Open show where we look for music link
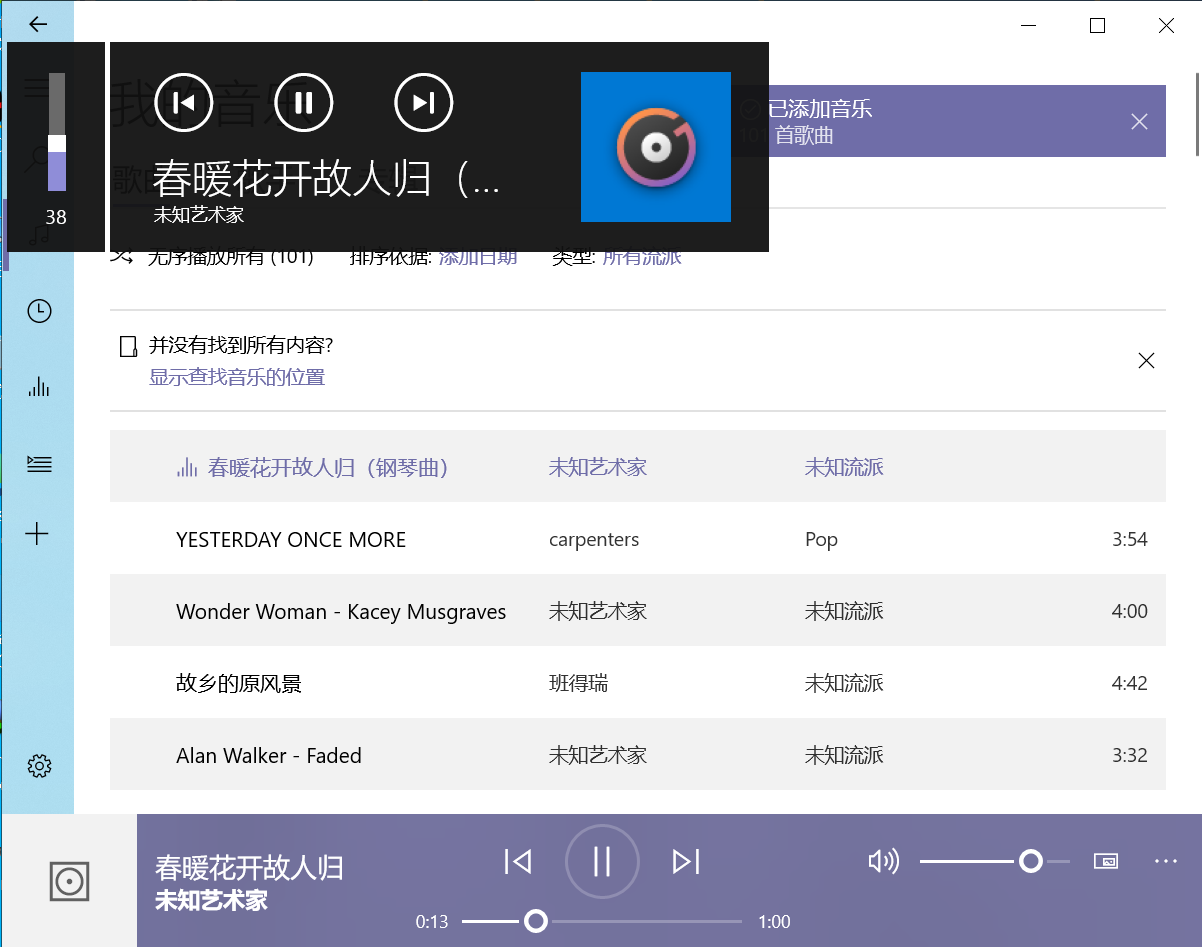 tap(237, 377)
